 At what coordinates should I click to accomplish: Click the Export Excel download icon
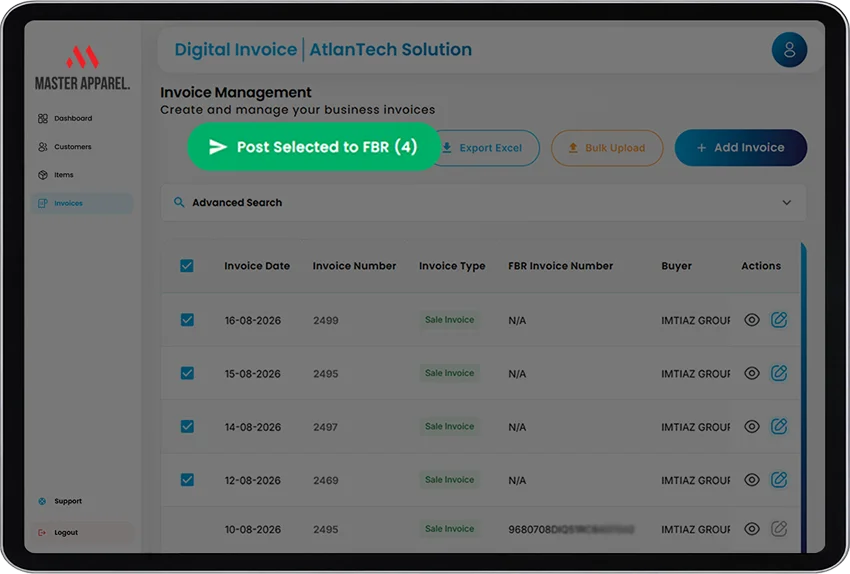(447, 147)
